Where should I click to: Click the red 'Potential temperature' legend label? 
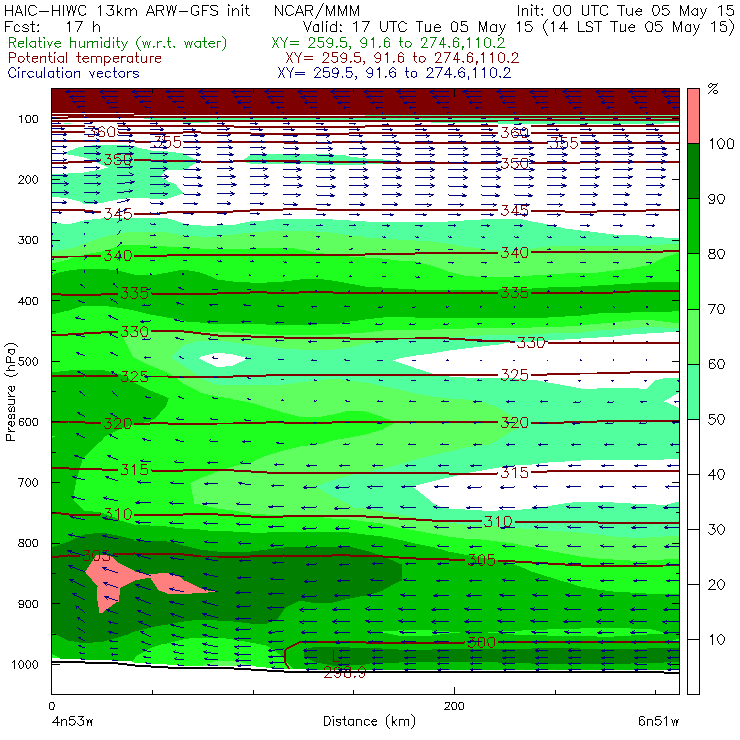[x=84, y=58]
